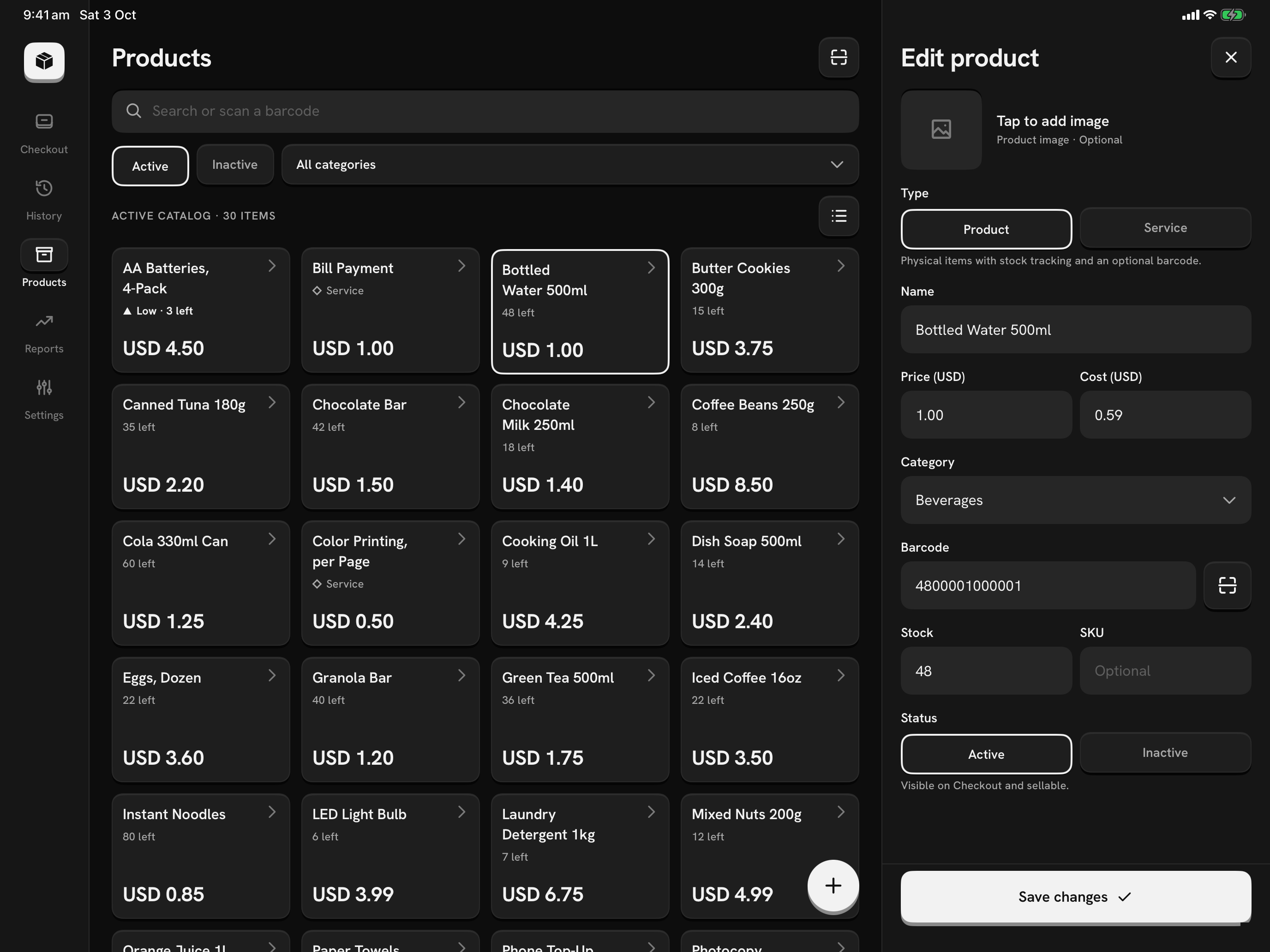Image resolution: width=1270 pixels, height=952 pixels.
Task: Open the Settings sliders icon
Action: (44, 388)
